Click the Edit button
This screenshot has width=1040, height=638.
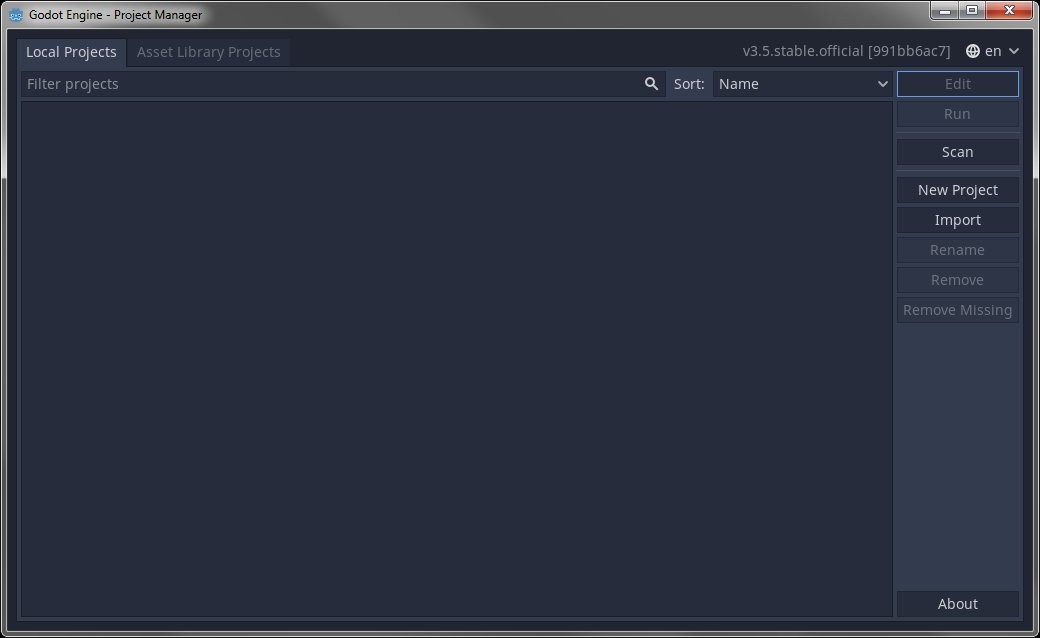coord(957,84)
